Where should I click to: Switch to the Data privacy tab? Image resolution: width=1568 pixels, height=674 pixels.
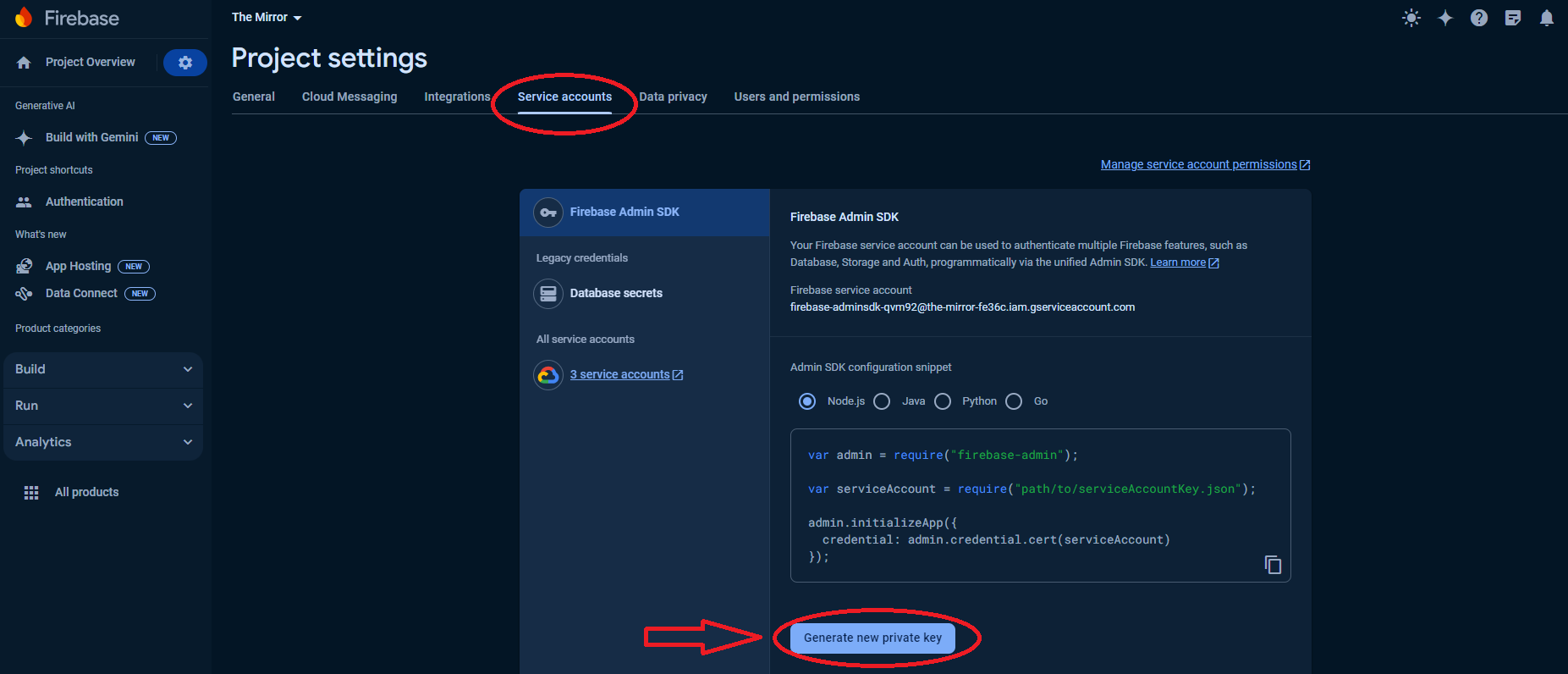674,97
